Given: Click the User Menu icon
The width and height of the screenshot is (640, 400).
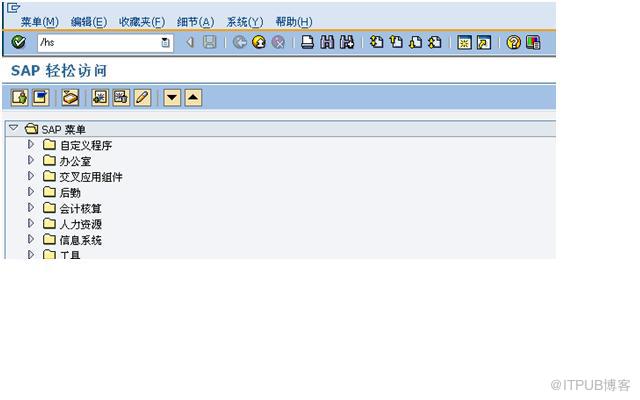Looking at the screenshot, I should point(20,98).
